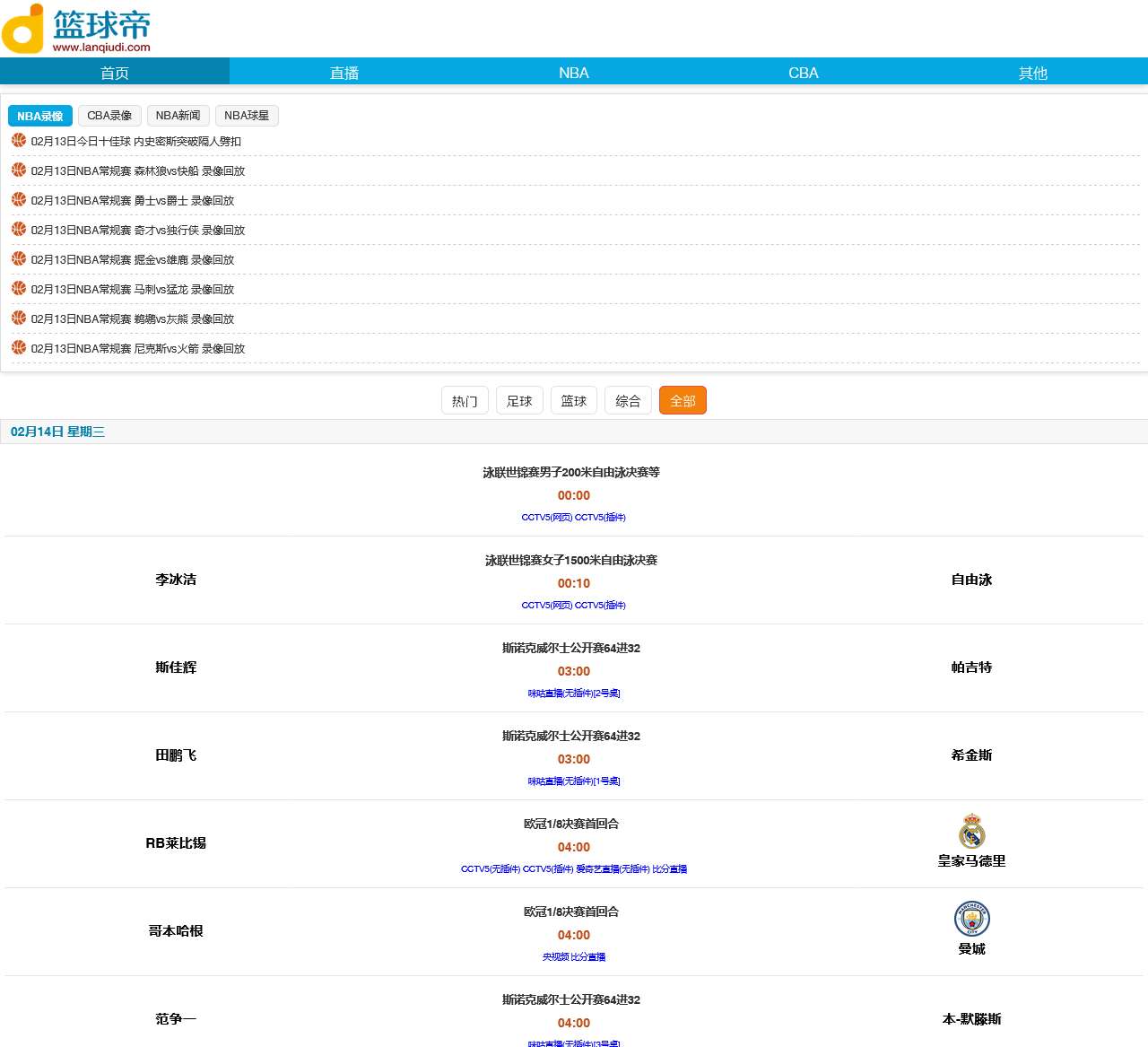Select the NBA新闻 tab
The image size is (1148, 1047).
[178, 116]
